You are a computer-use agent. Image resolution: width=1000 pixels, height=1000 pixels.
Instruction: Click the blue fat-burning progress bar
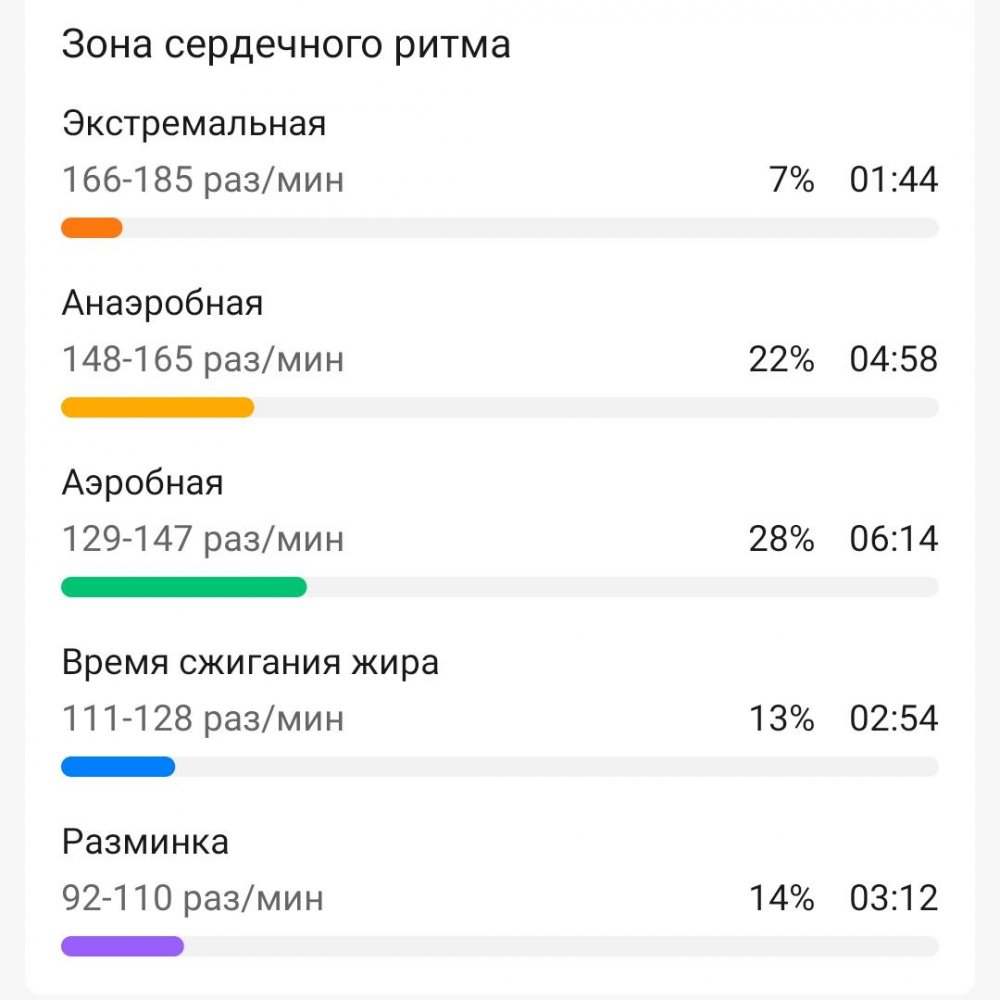point(118,767)
